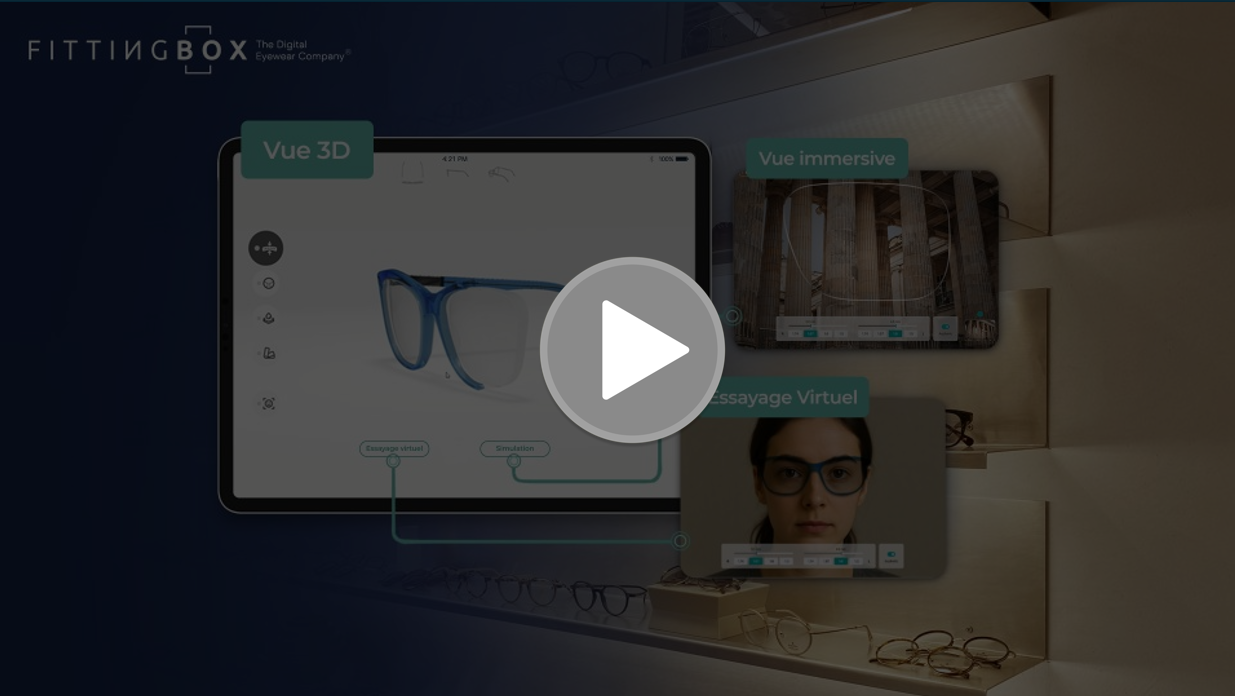The width and height of the screenshot is (1235, 696).
Task: Open the face icon in tablet sidebar
Action: [268, 284]
